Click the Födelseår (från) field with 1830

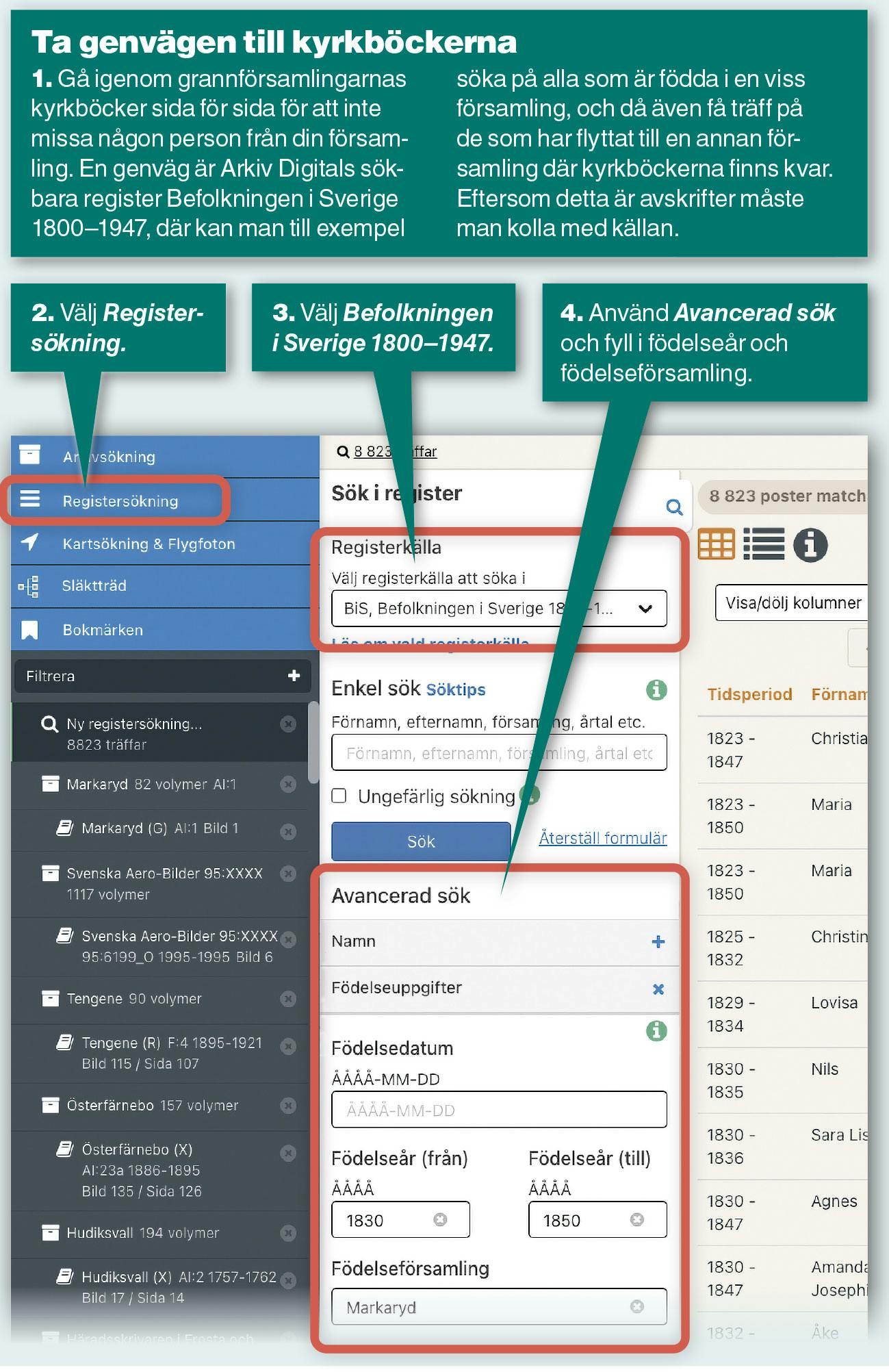[x=400, y=1220]
